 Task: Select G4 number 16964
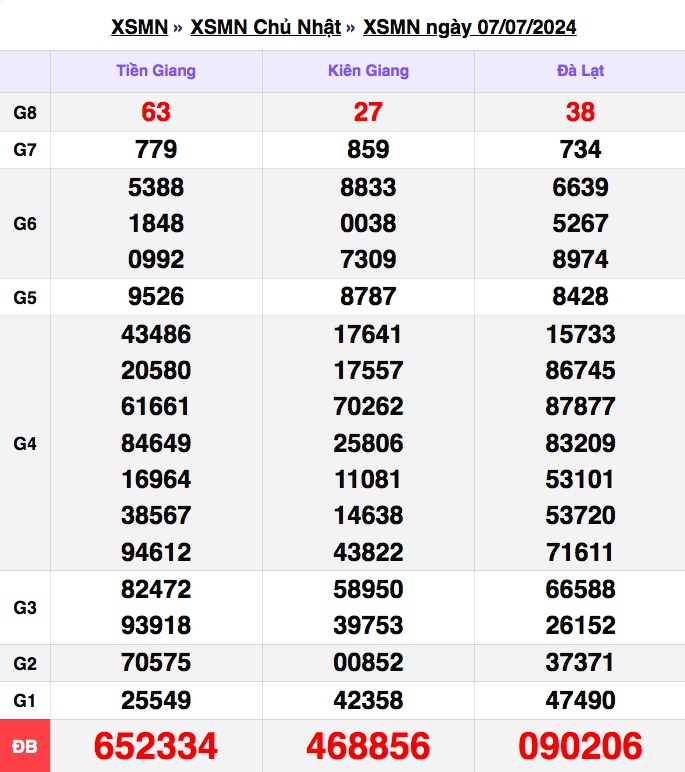click(x=156, y=480)
